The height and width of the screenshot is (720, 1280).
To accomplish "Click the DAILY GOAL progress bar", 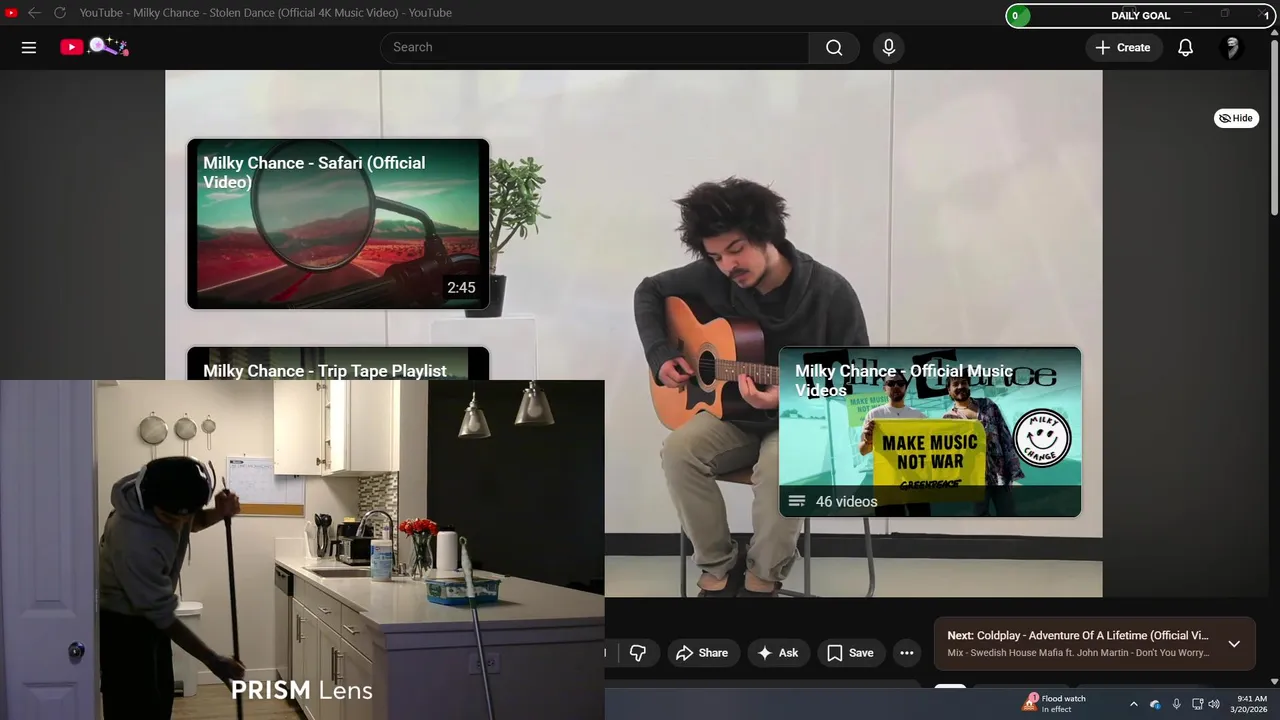I will click(x=1140, y=16).
